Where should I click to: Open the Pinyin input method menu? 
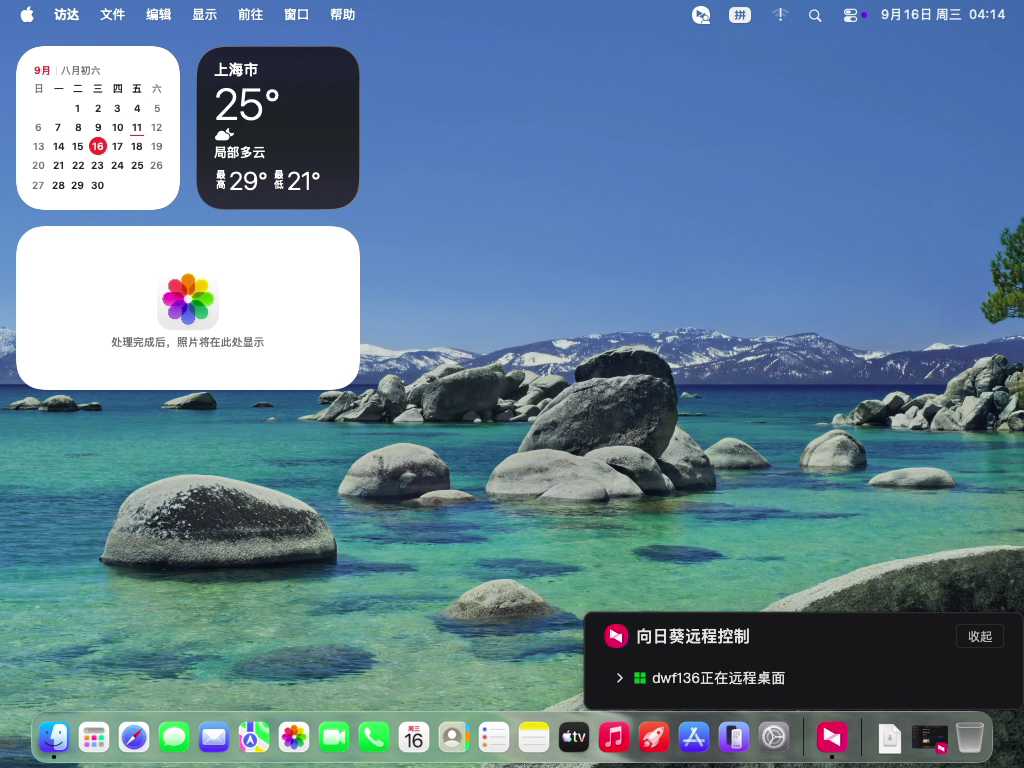[740, 15]
